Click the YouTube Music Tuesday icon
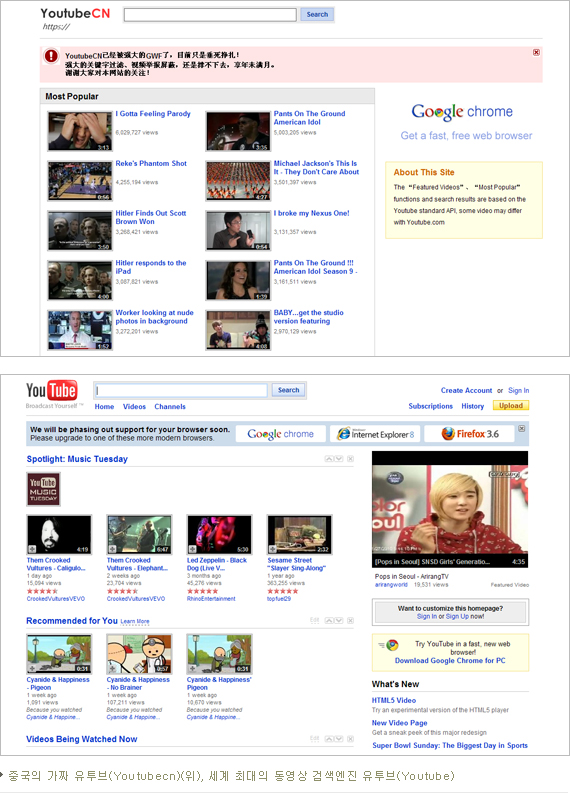This screenshot has width=570, height=804. pyautogui.click(x=43, y=489)
